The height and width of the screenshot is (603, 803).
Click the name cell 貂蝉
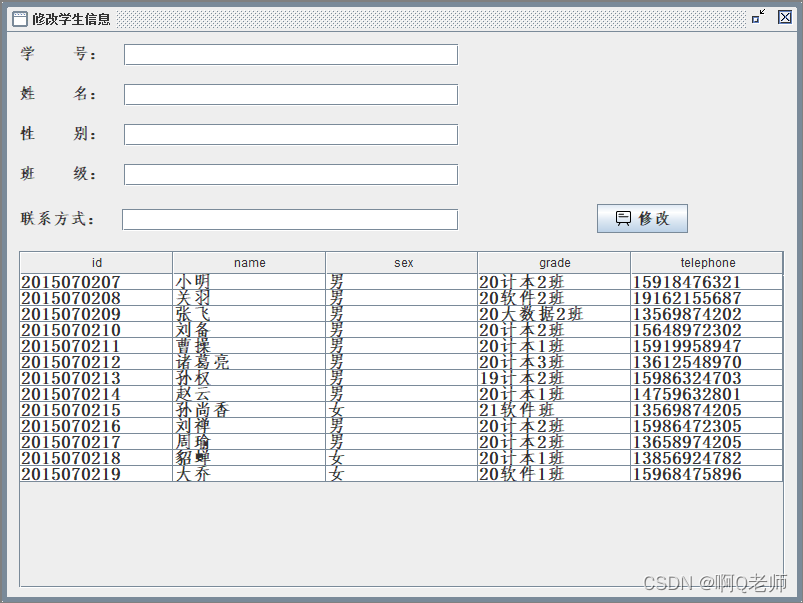(249, 458)
